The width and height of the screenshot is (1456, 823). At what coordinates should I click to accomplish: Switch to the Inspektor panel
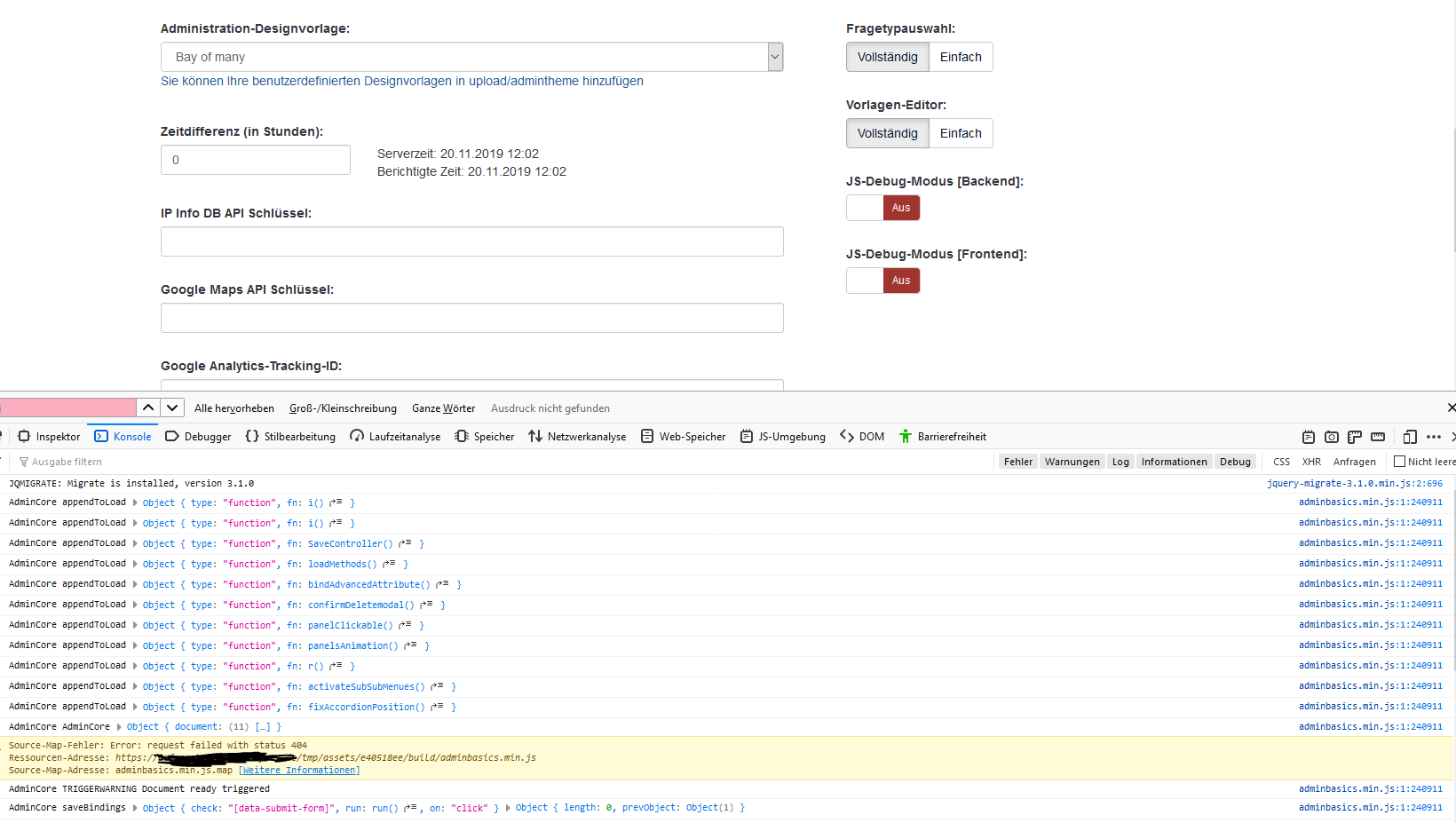point(49,437)
